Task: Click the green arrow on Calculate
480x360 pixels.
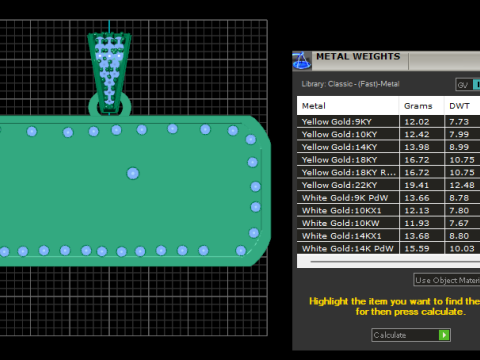Action: (444, 335)
